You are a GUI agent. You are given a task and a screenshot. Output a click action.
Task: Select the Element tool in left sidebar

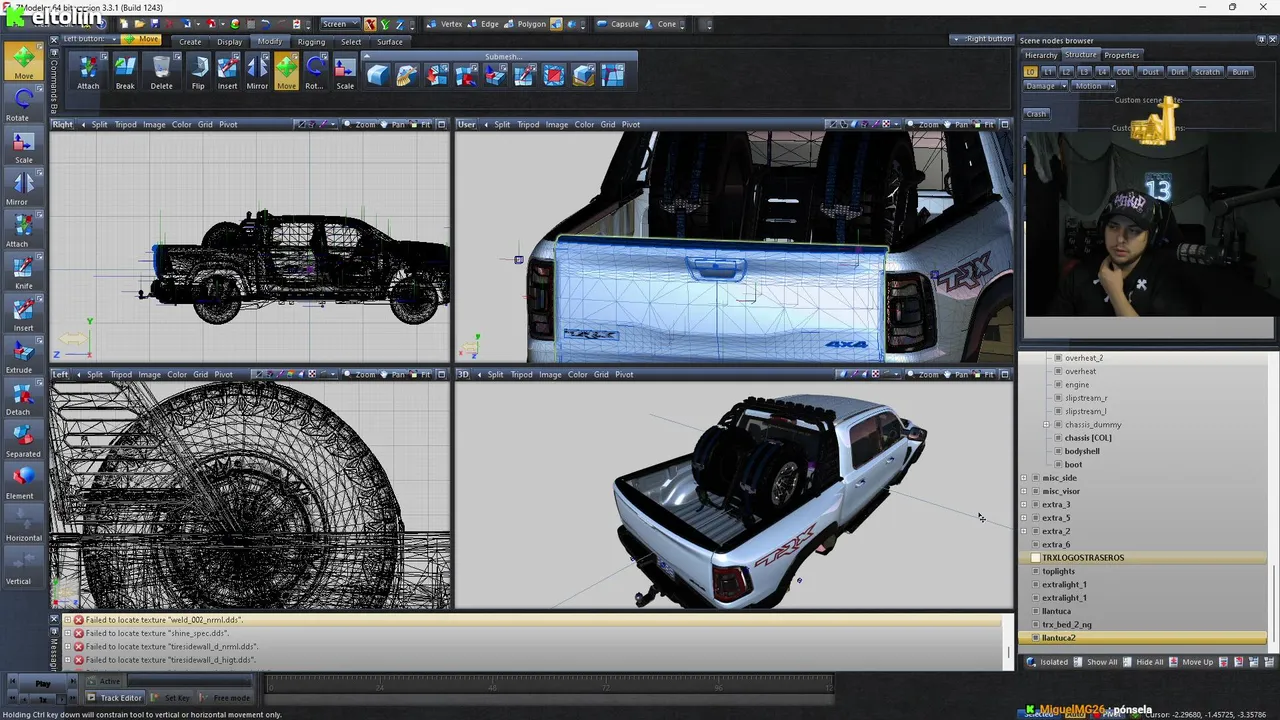pos(23,482)
